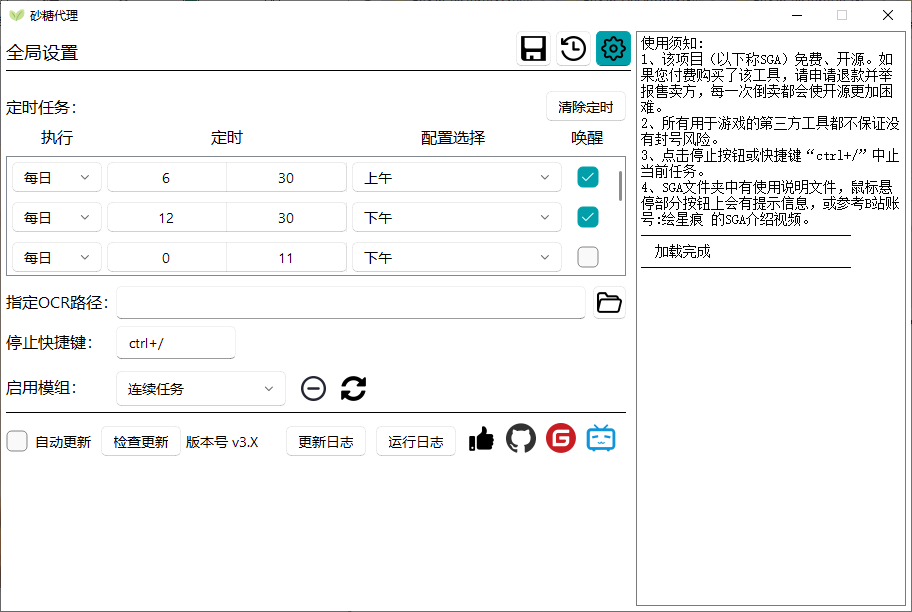912x612 pixels.
Task: Click the 配置选择 column header
Action: (x=453, y=137)
